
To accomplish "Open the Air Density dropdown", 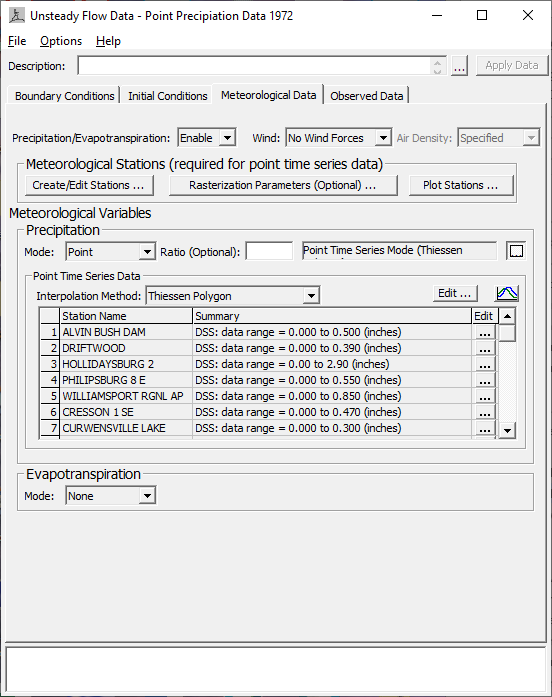I will (531, 138).
